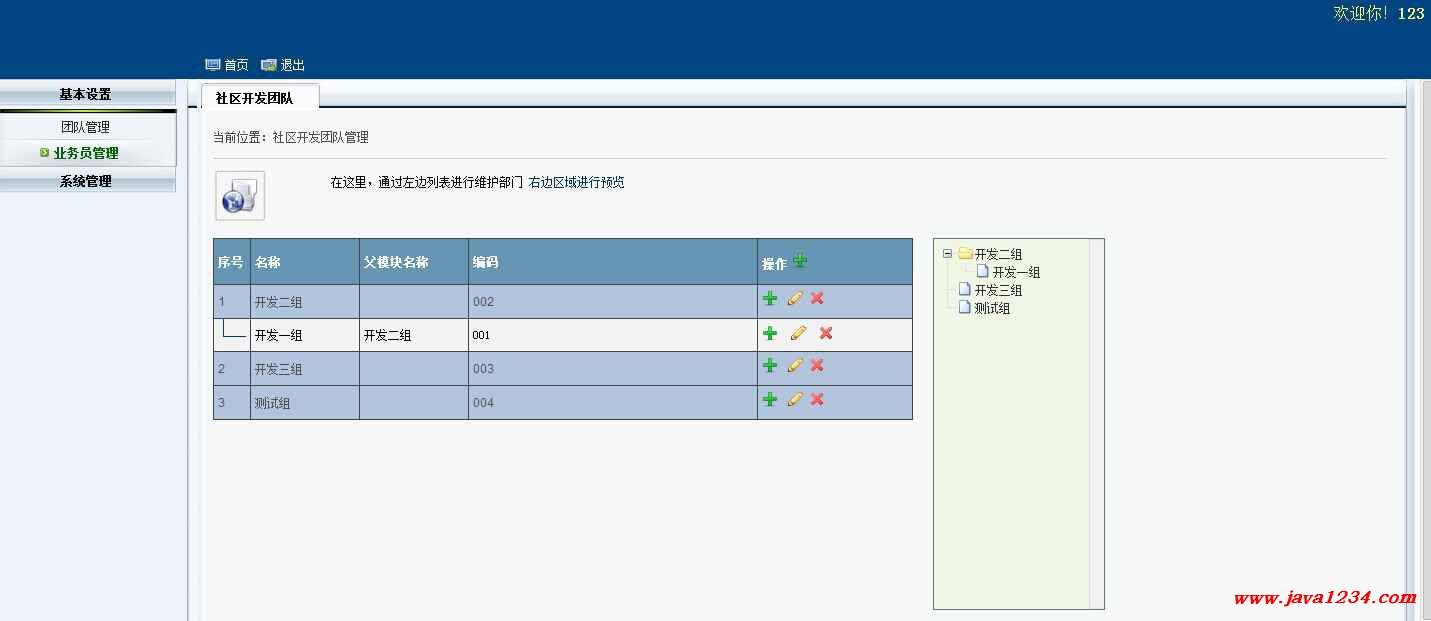This screenshot has width=1431, height=621.
Task: Collapse the 开发二组 node in the tree
Action: click(x=947, y=254)
